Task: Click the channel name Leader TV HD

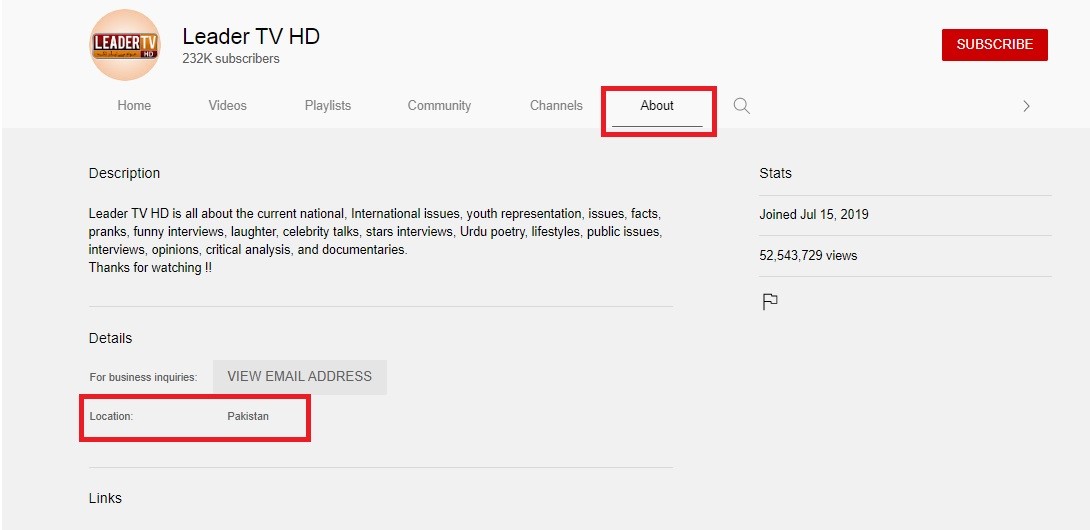Action: click(x=251, y=36)
